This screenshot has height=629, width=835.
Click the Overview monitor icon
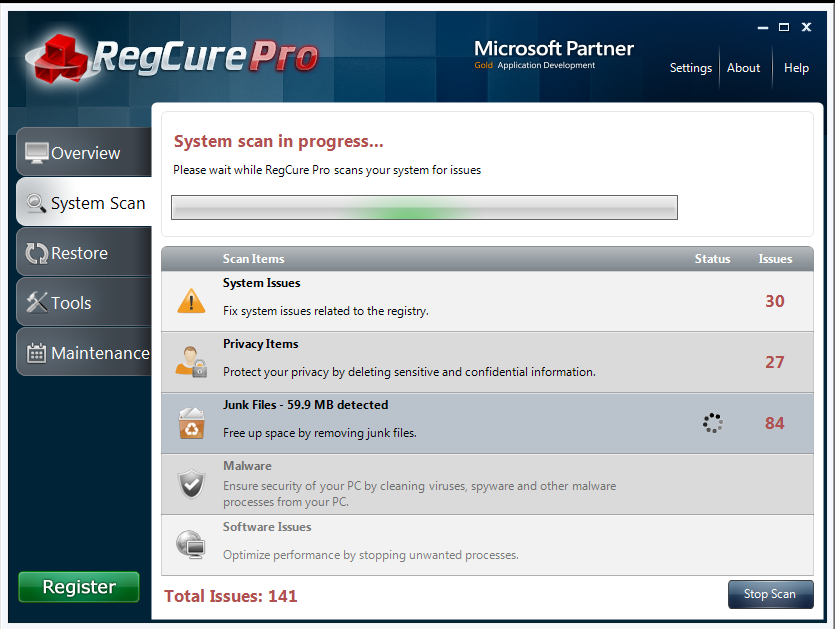(x=36, y=153)
